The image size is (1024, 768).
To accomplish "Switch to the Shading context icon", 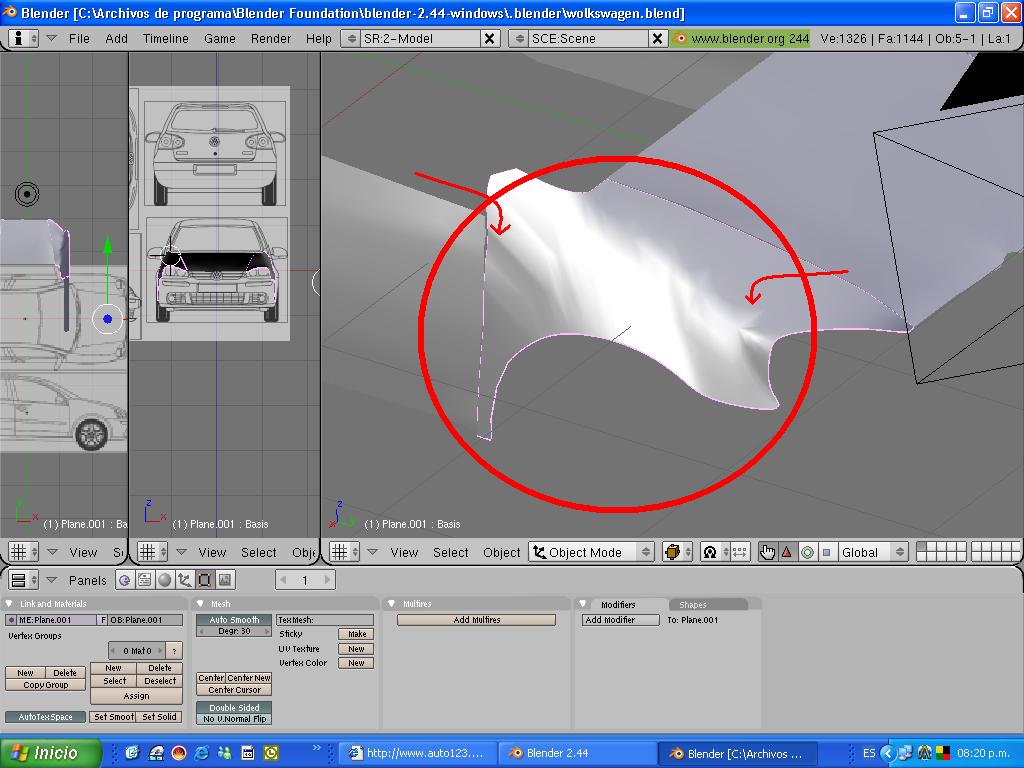I will coord(165,580).
